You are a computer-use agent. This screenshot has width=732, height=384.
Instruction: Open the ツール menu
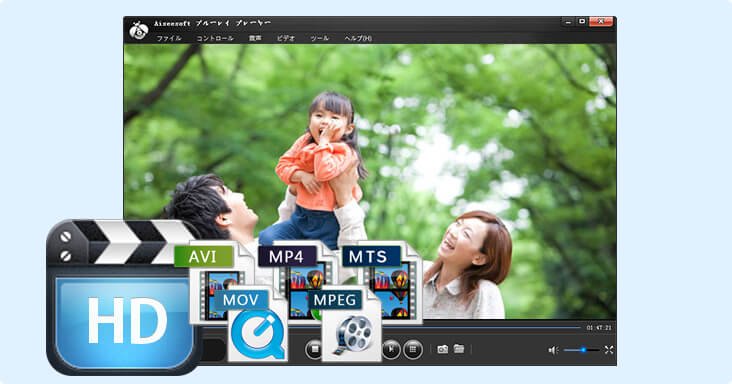[320, 38]
